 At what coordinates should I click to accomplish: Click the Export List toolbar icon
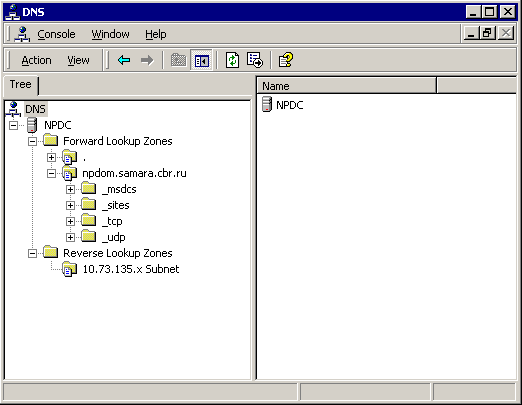pos(255,60)
